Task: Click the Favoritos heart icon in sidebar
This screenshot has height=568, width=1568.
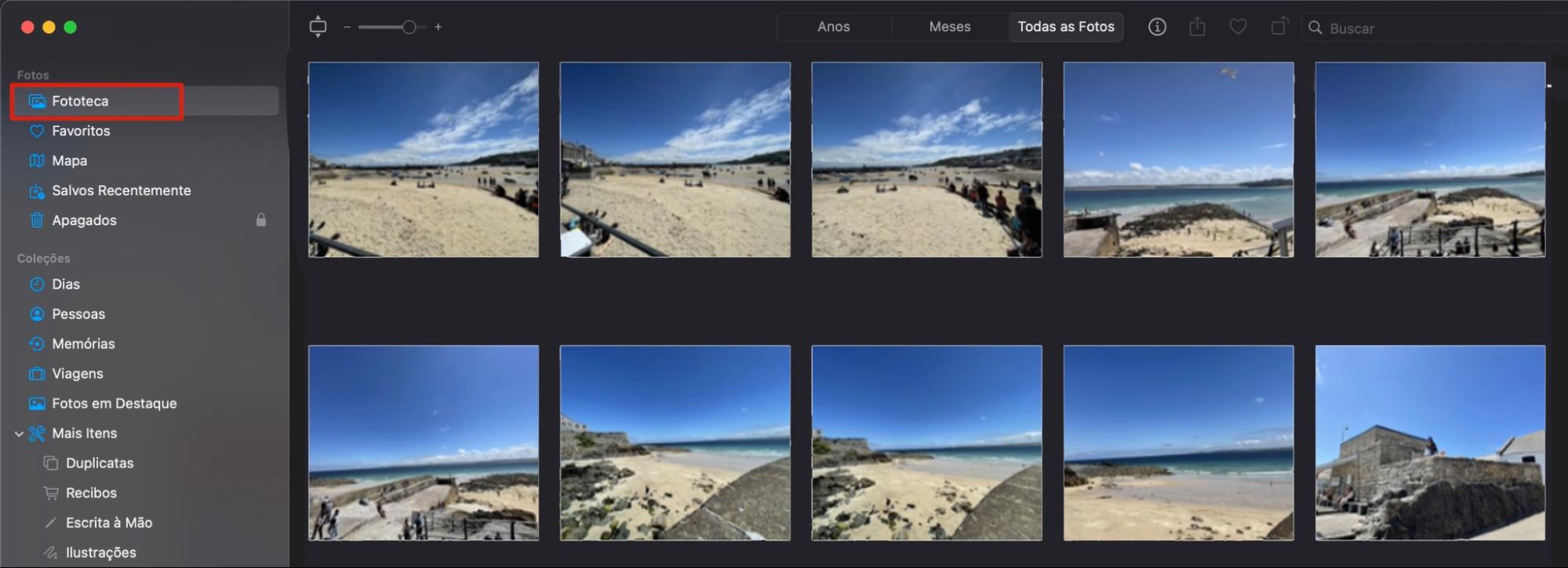Action: coord(37,131)
